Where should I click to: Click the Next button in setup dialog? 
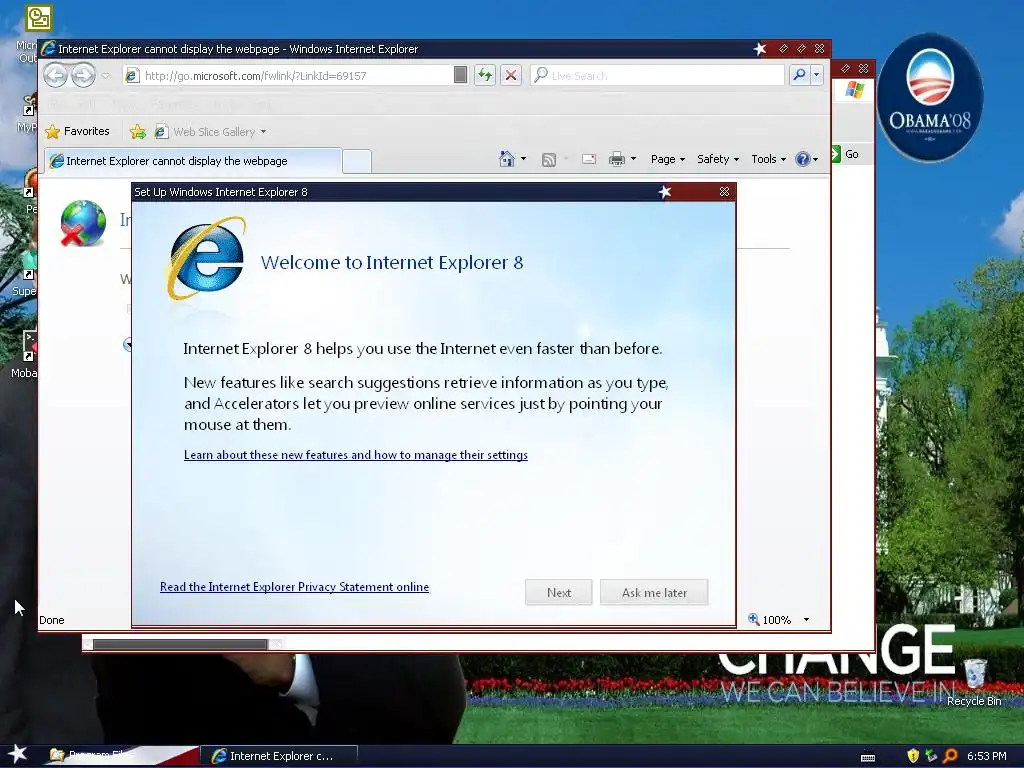click(558, 592)
